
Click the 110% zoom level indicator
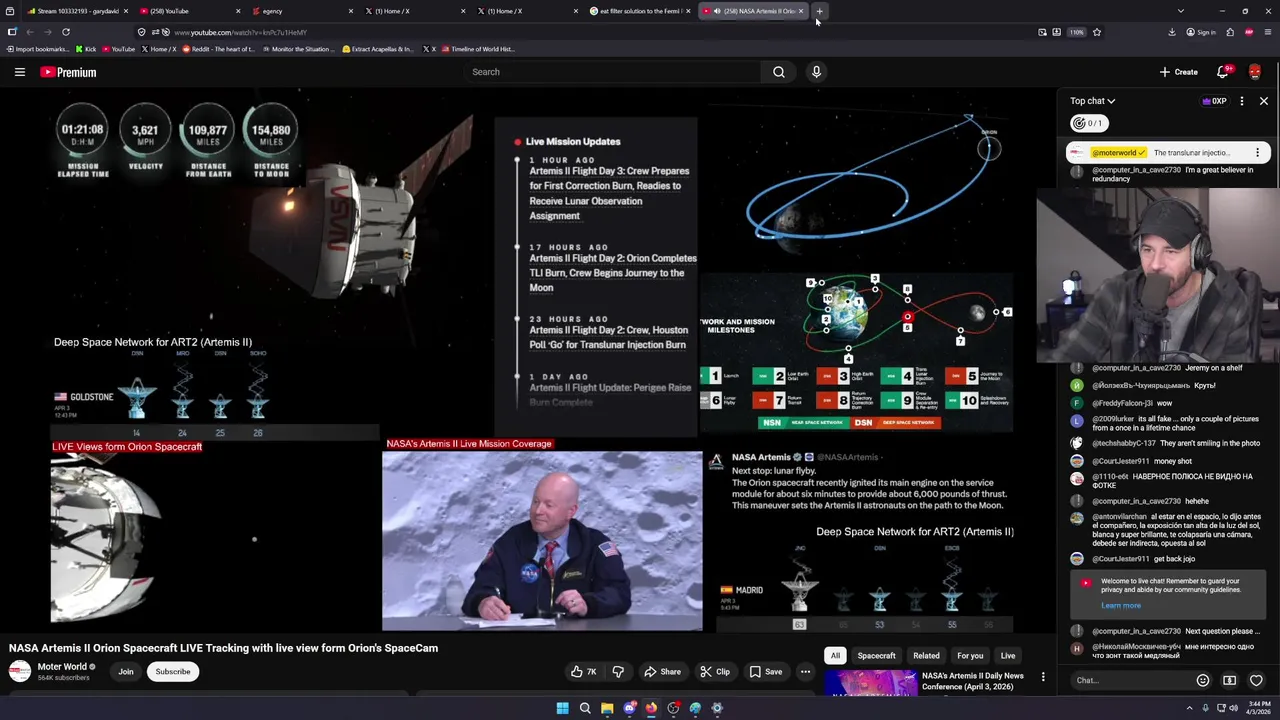[x=1077, y=32]
